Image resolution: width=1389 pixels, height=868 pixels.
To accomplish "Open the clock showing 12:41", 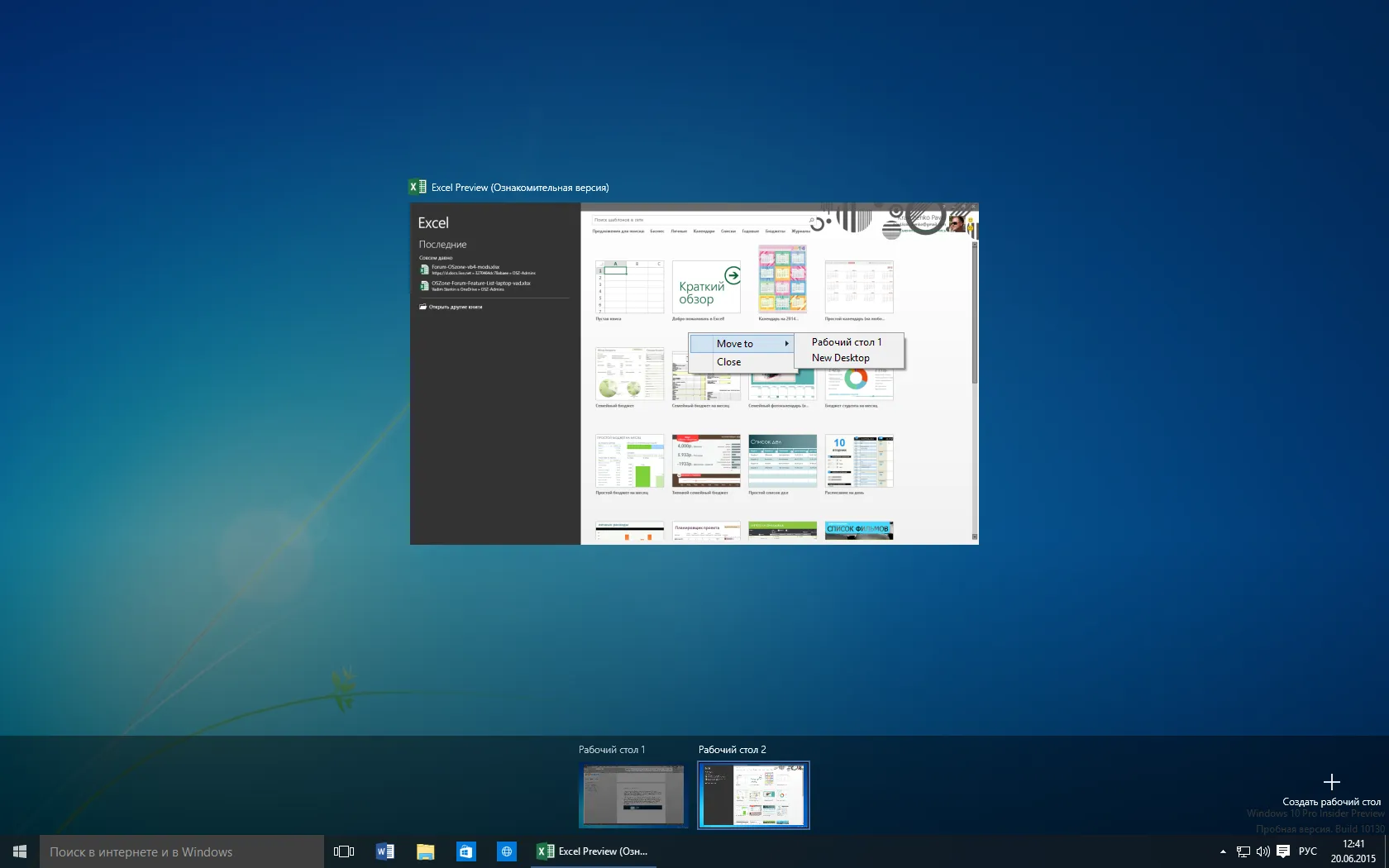I will coord(1353,851).
